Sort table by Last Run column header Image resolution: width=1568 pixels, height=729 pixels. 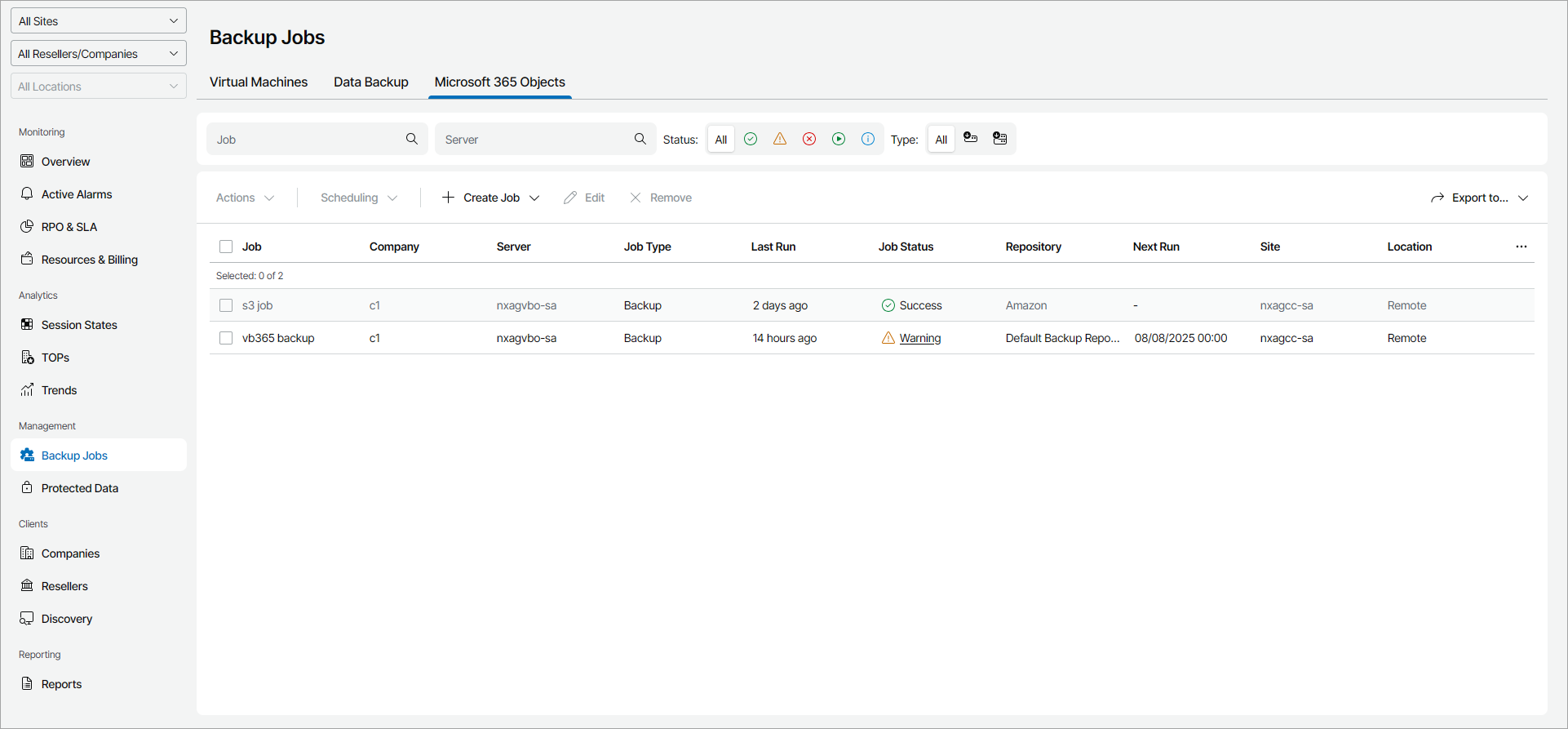[773, 247]
